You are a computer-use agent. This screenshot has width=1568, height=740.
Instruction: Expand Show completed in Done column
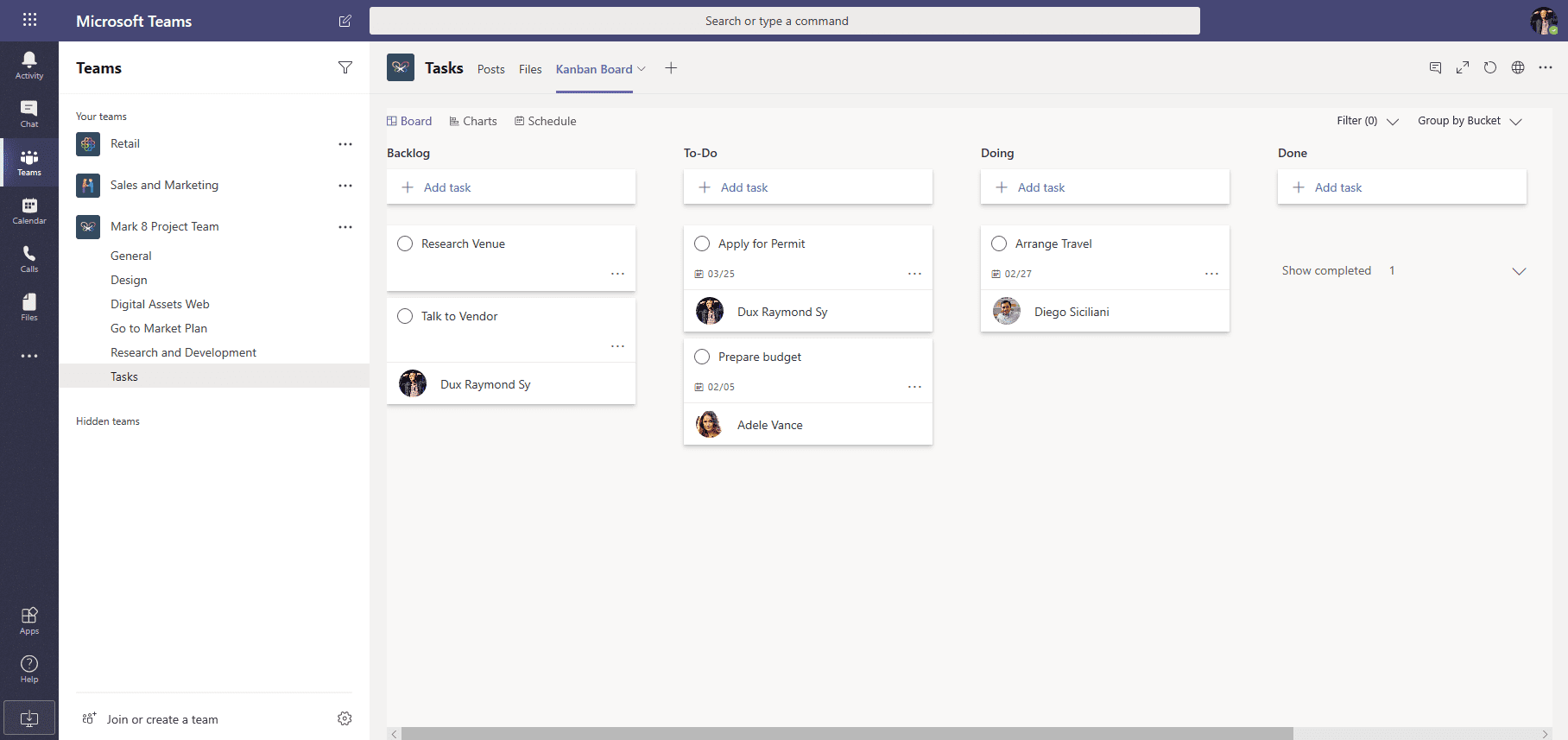click(x=1404, y=270)
